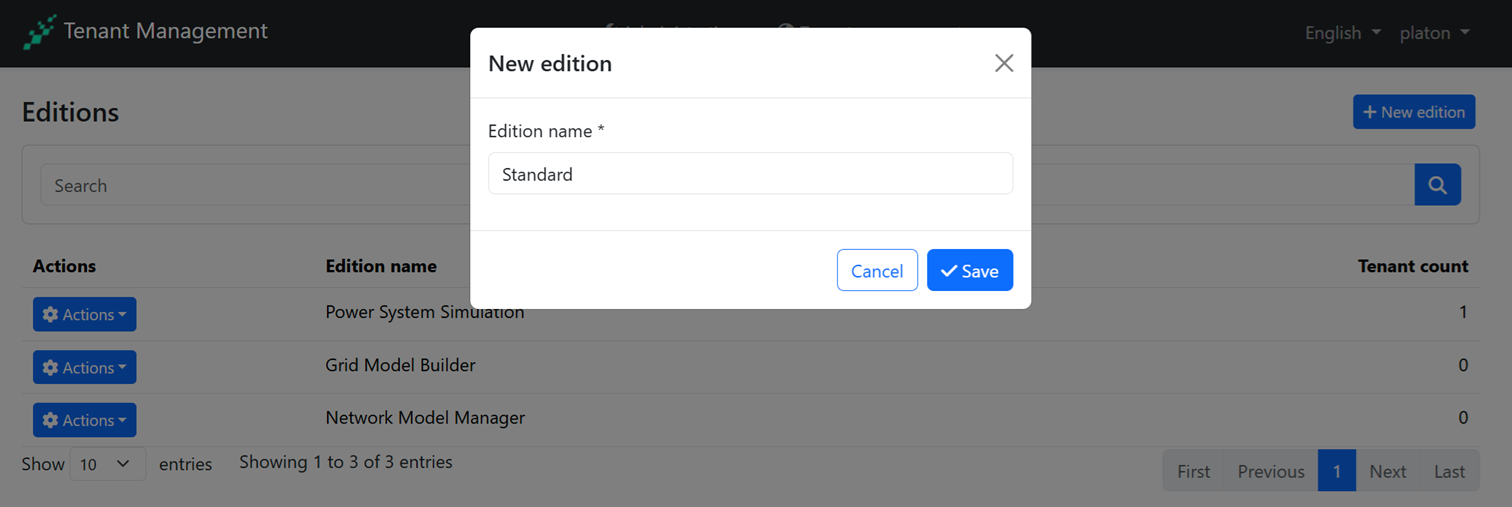This screenshot has height=507, width=1512.
Task: Click the magnifier search button
Action: click(1437, 185)
